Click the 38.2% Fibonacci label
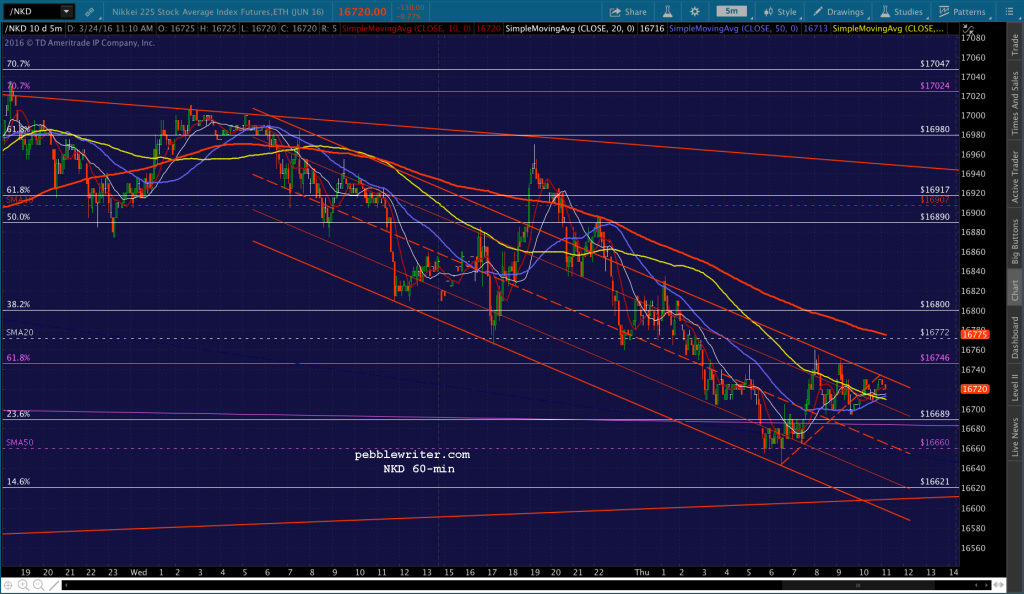This screenshot has width=1024, height=594. point(18,304)
